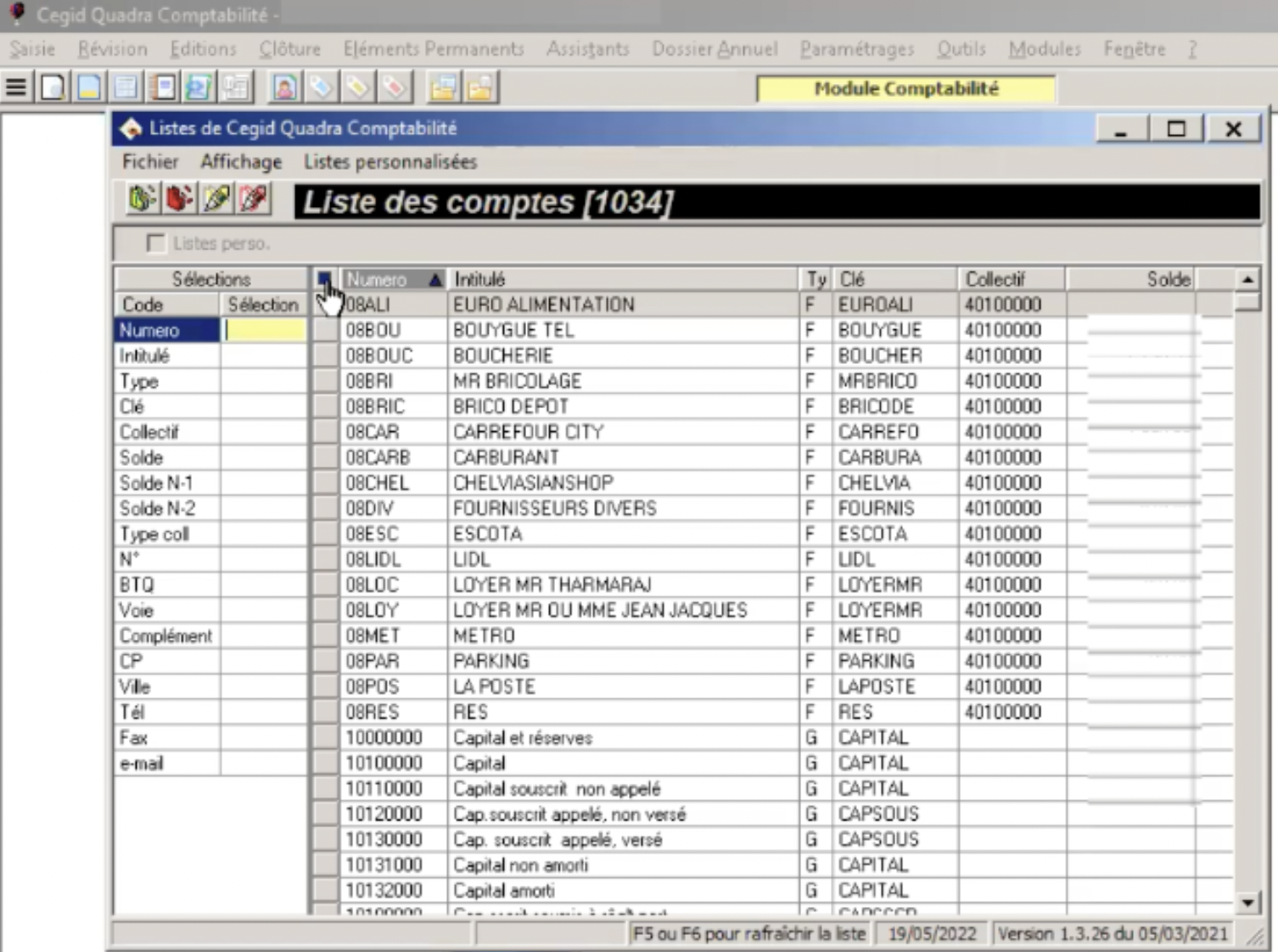Click the Intitulé column header
Image resolution: width=1278 pixels, height=952 pixels.
coord(623,279)
